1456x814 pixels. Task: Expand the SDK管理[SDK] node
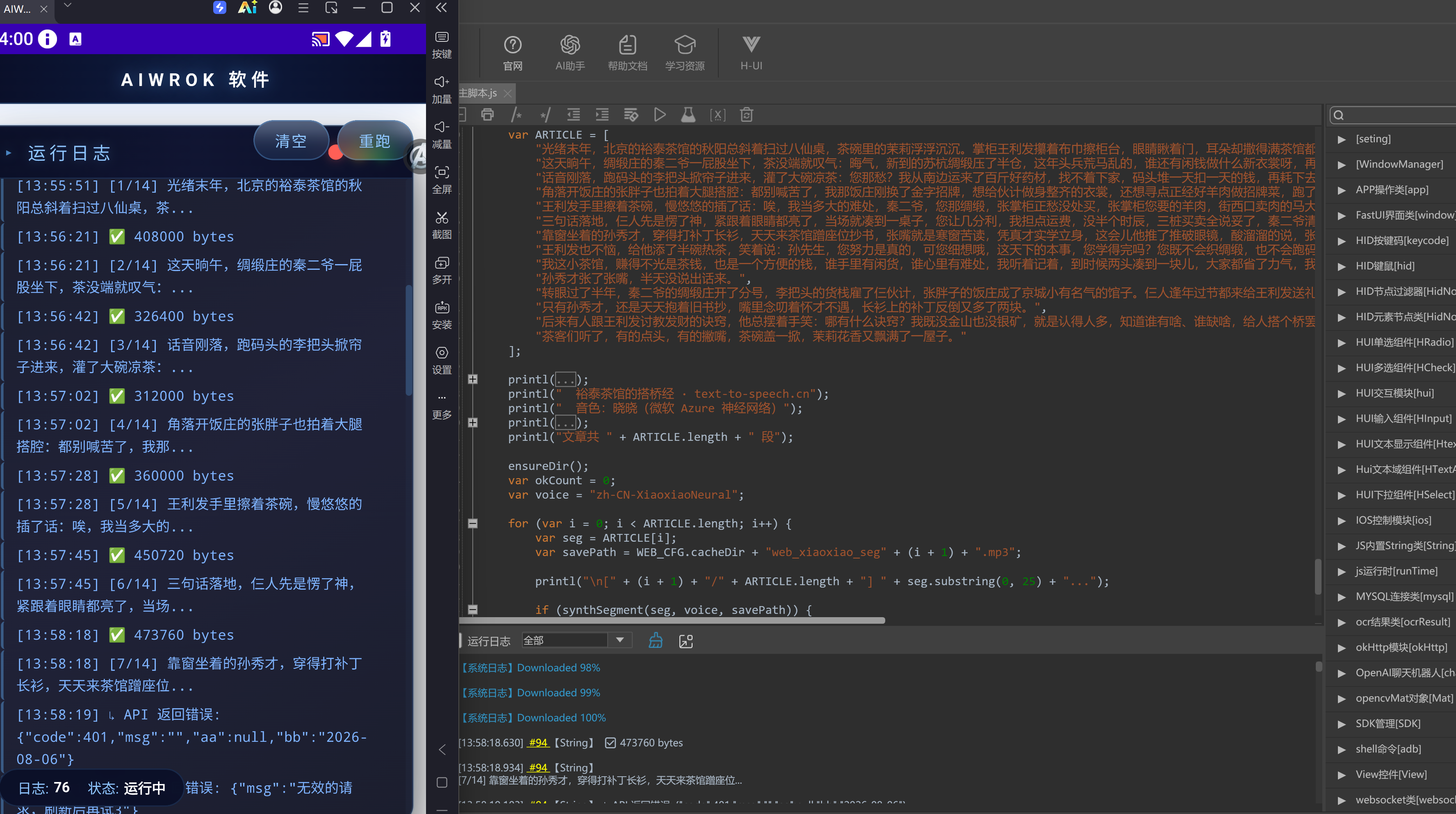tap(1341, 724)
